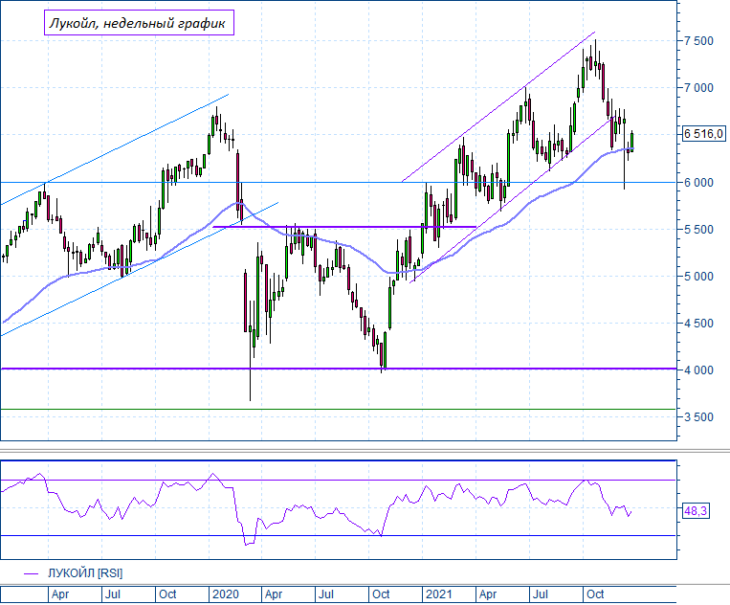The height and width of the screenshot is (605, 730).
Task: Click the 5 000 price axis label
Action: [x=698, y=276]
